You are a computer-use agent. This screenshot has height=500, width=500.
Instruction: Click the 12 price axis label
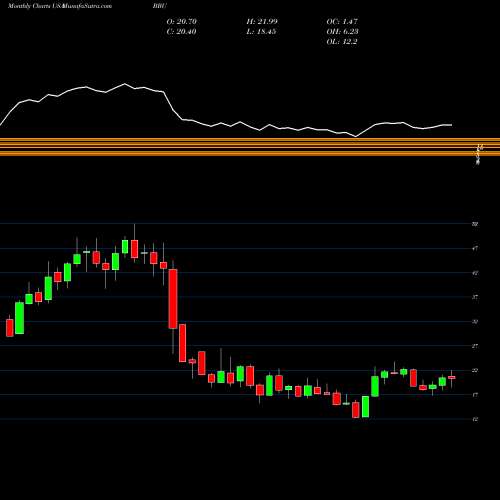tap(475, 419)
